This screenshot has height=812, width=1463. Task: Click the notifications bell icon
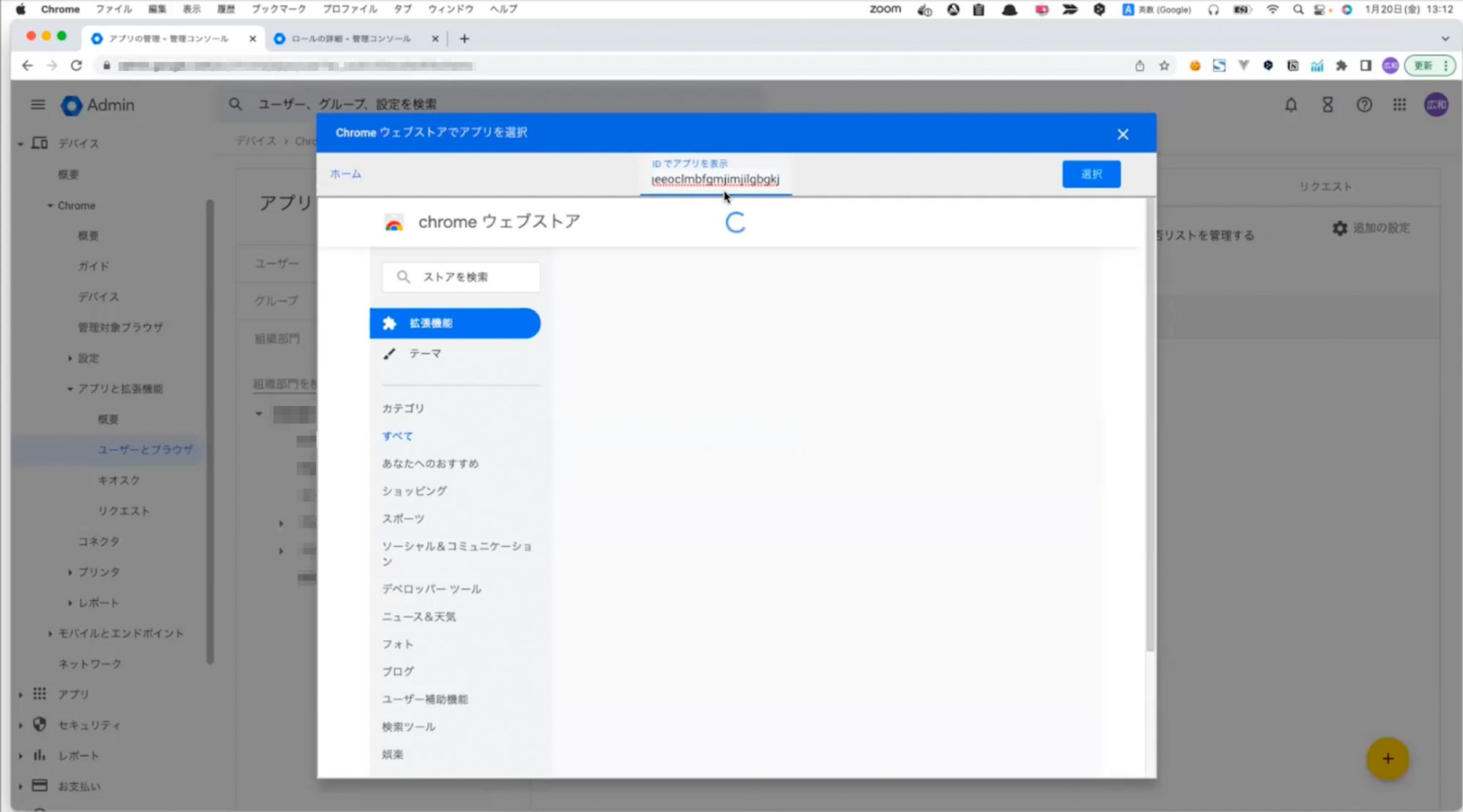pyautogui.click(x=1291, y=105)
